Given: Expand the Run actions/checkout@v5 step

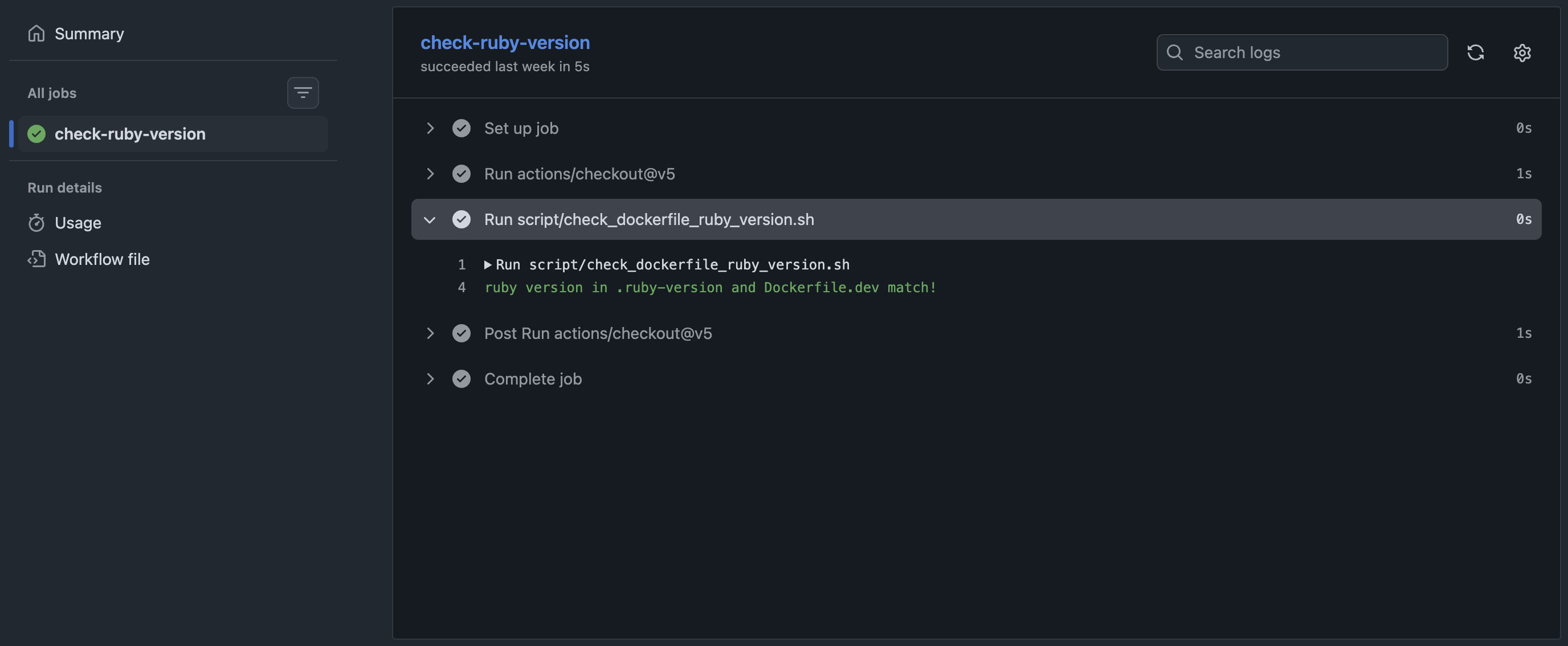Looking at the screenshot, I should [x=430, y=174].
